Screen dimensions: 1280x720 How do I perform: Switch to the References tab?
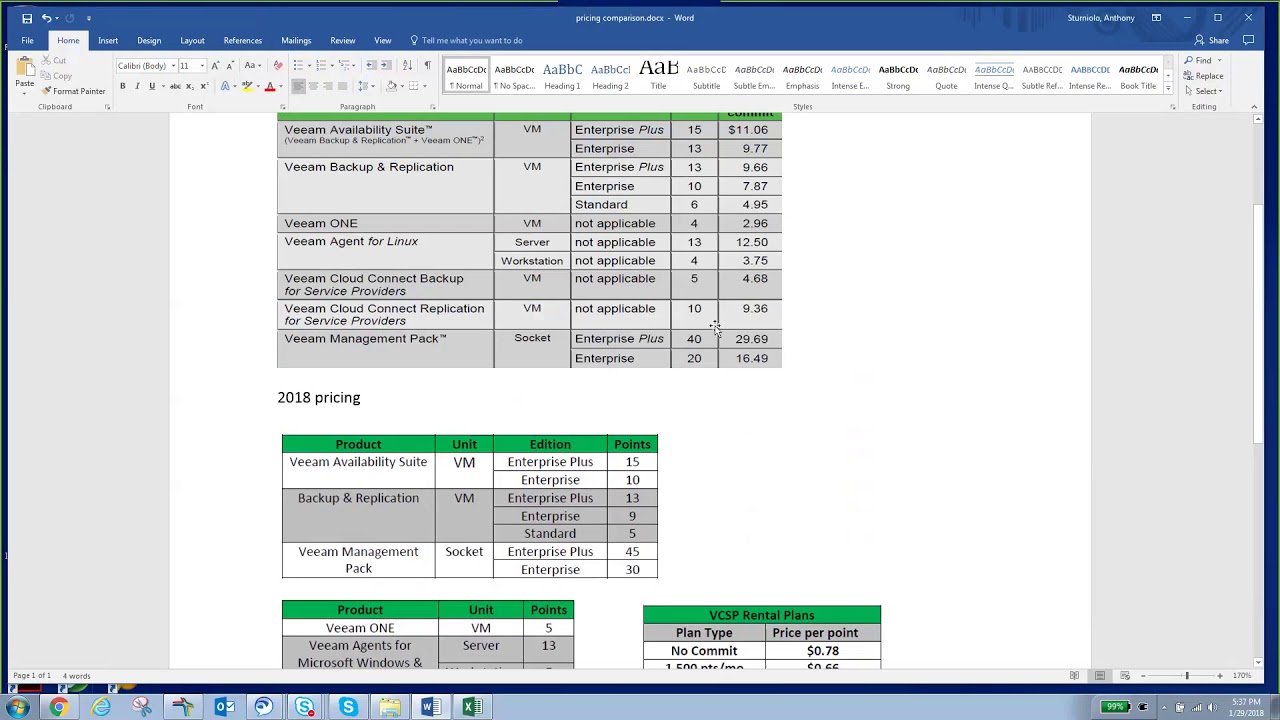pos(243,40)
